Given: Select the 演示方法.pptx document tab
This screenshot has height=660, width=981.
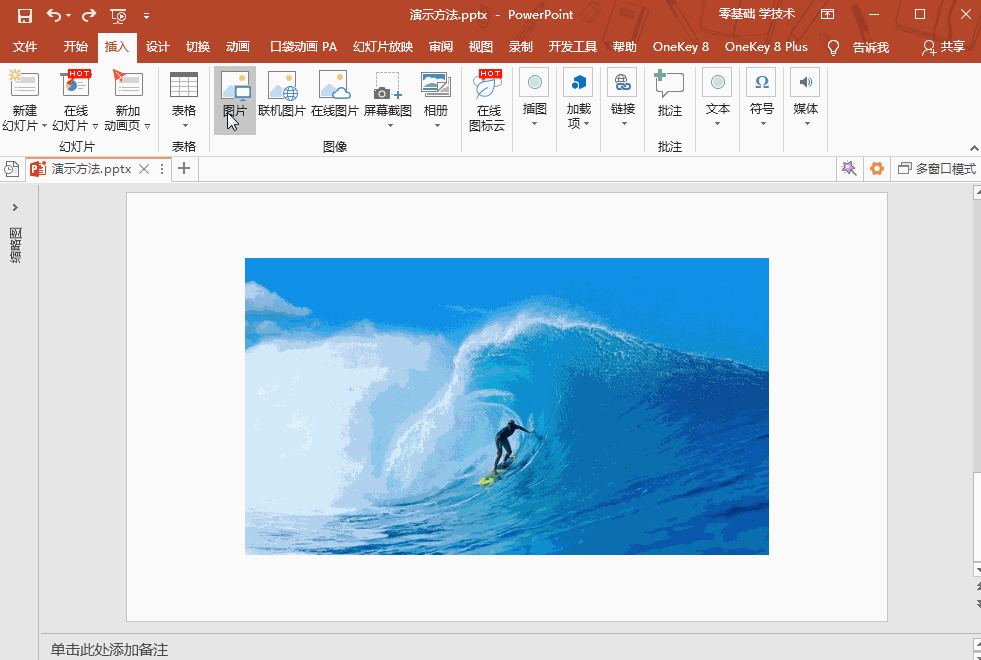Looking at the screenshot, I should coord(91,169).
